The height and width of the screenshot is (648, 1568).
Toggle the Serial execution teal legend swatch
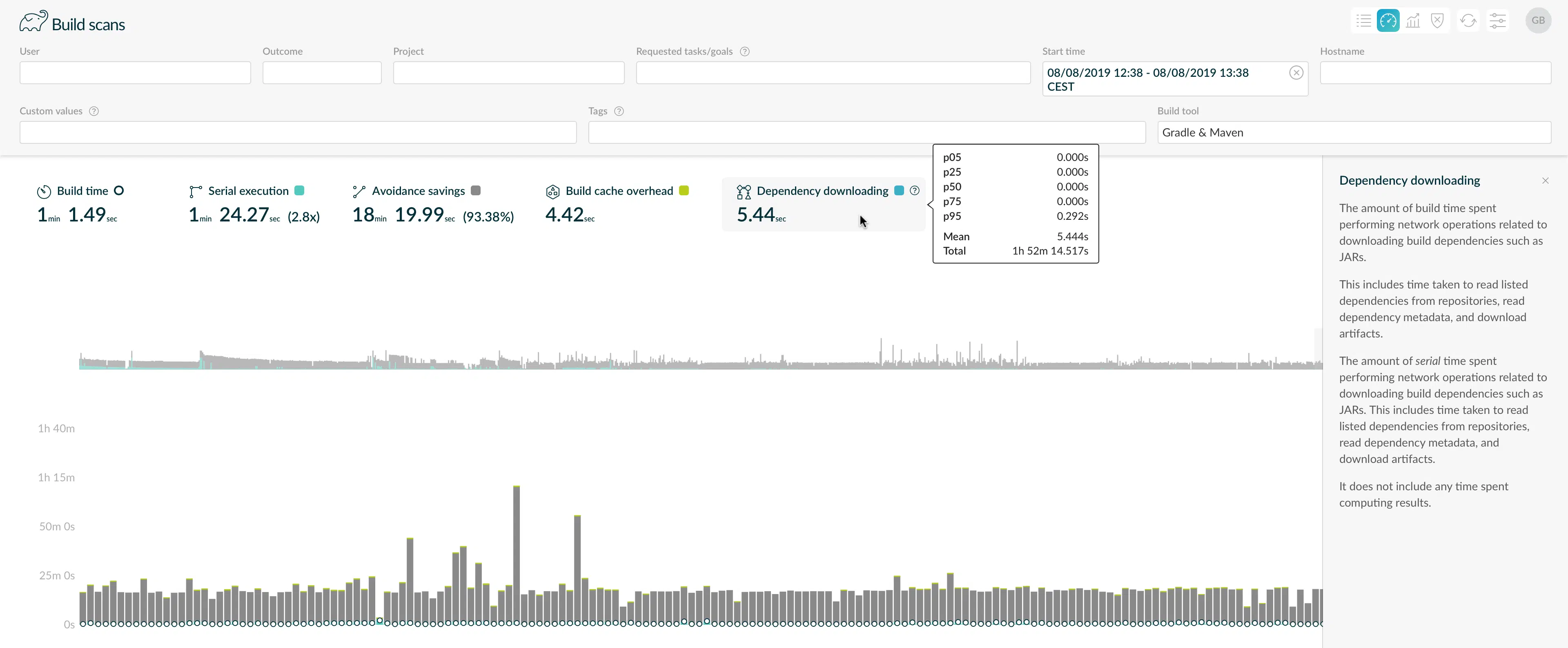299,191
